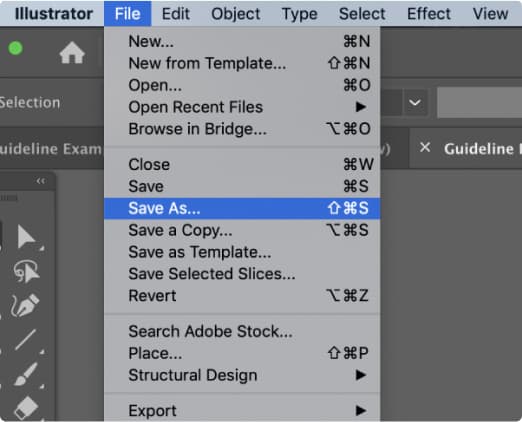Select the Paintbrush tool

pyautogui.click(x=26, y=374)
